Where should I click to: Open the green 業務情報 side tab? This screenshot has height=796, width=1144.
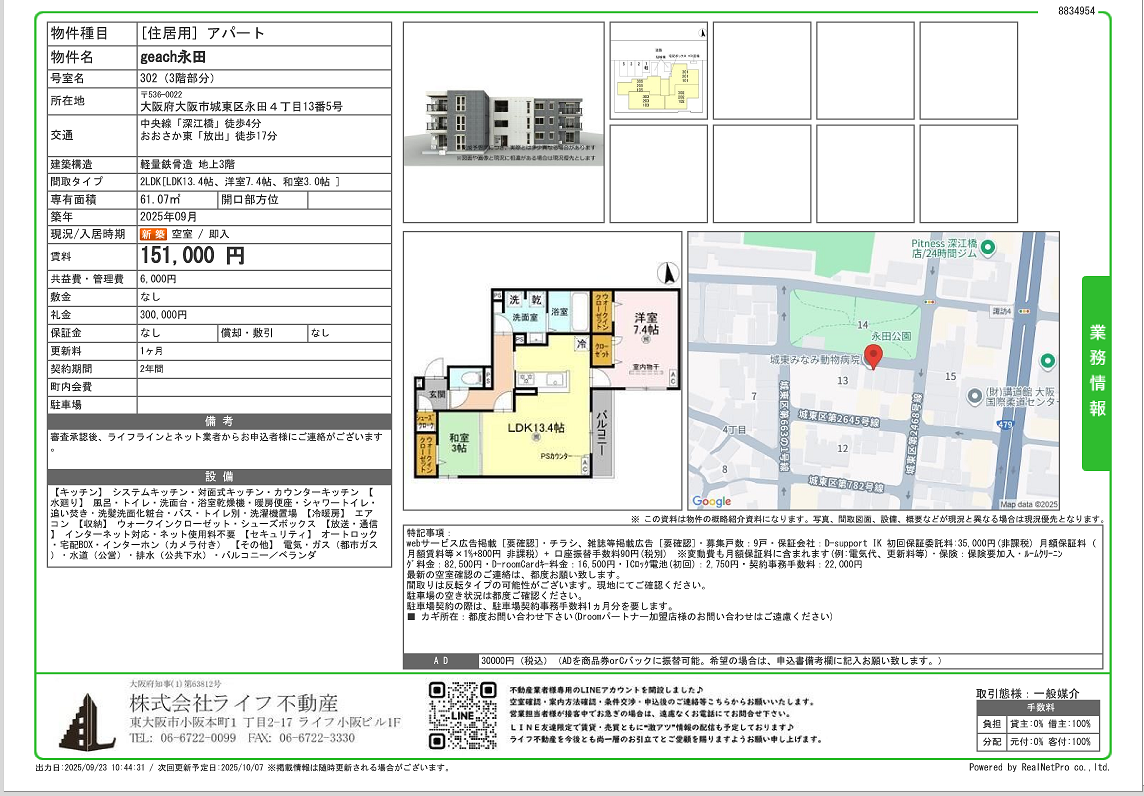coord(1096,372)
